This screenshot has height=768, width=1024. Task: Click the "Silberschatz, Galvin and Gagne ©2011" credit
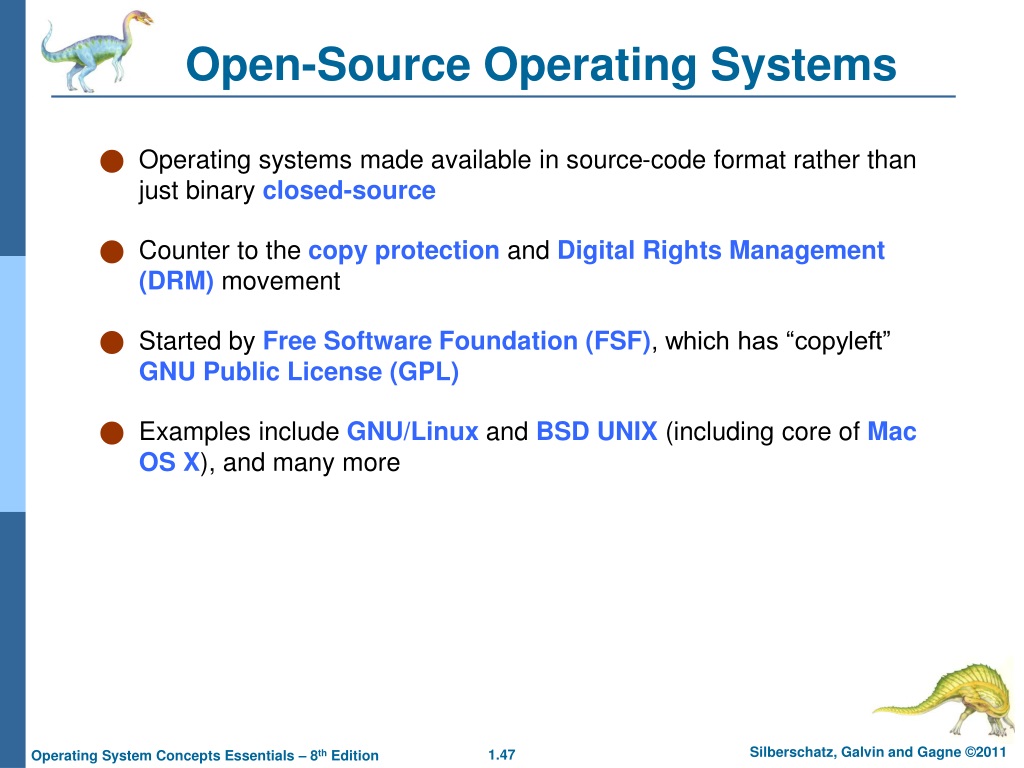pos(878,752)
